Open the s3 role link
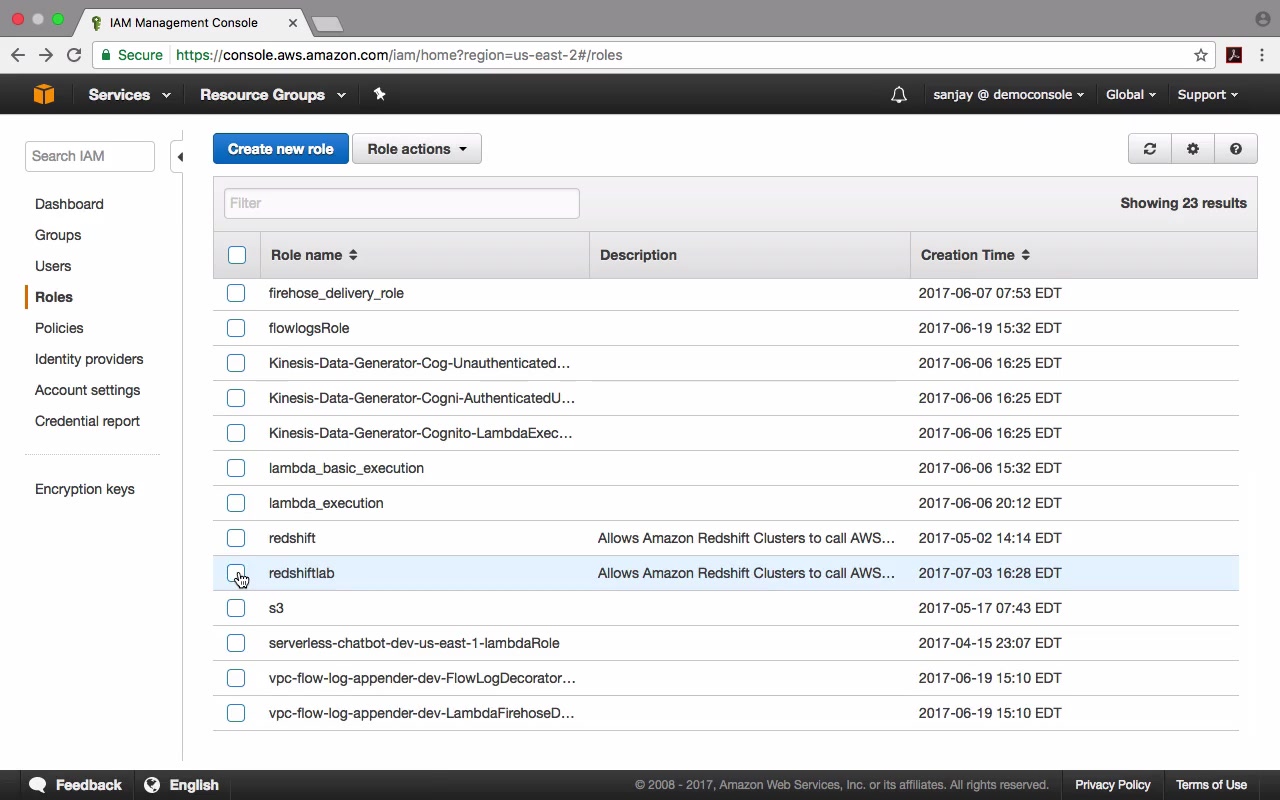 (x=276, y=608)
